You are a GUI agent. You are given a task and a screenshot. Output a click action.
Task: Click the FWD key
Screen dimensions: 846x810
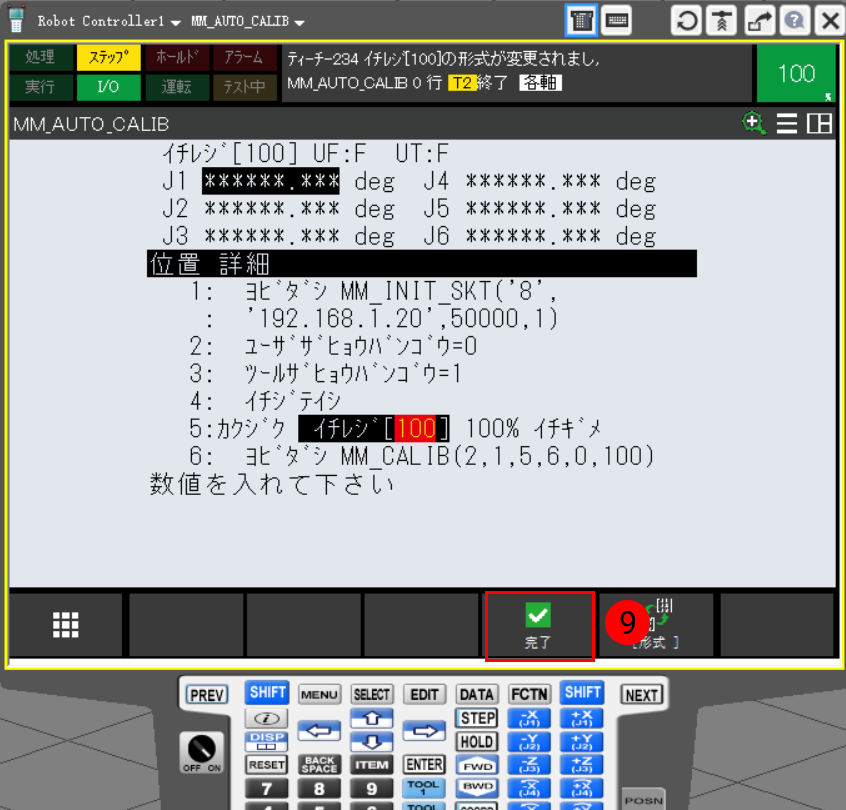[x=477, y=765]
